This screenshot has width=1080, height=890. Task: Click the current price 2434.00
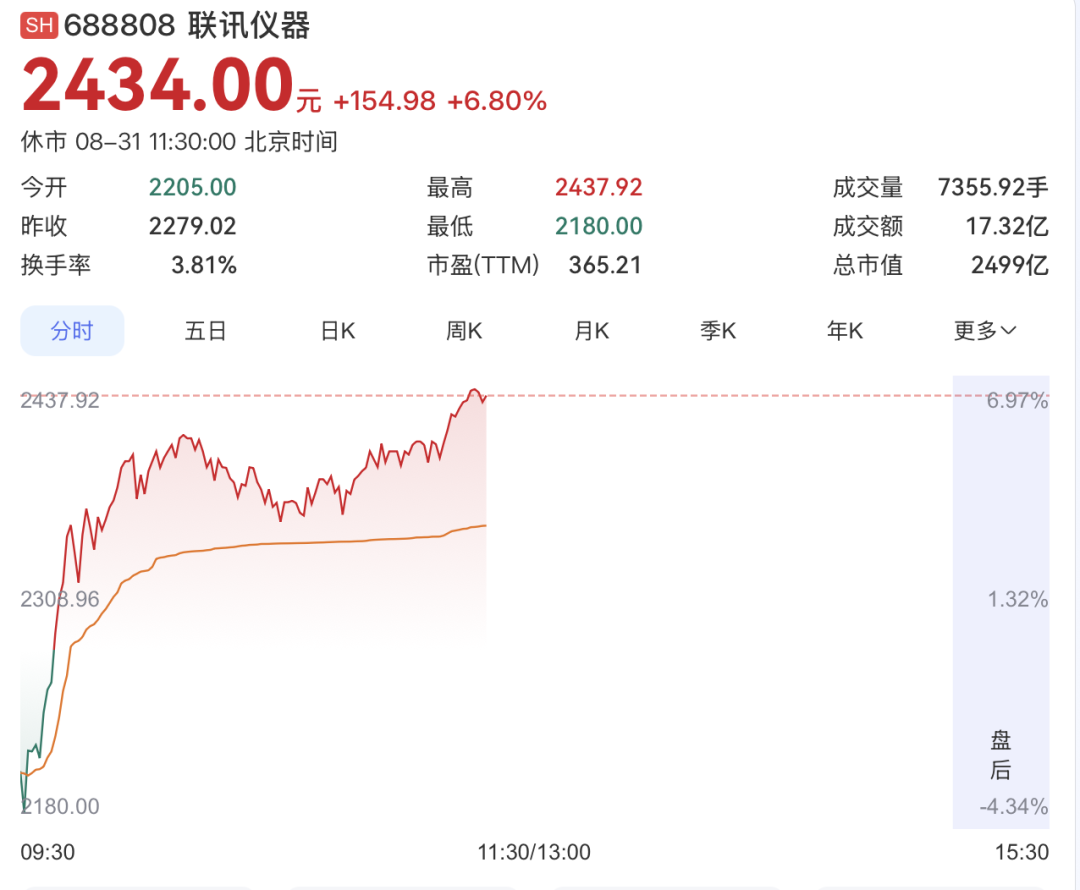(158, 84)
